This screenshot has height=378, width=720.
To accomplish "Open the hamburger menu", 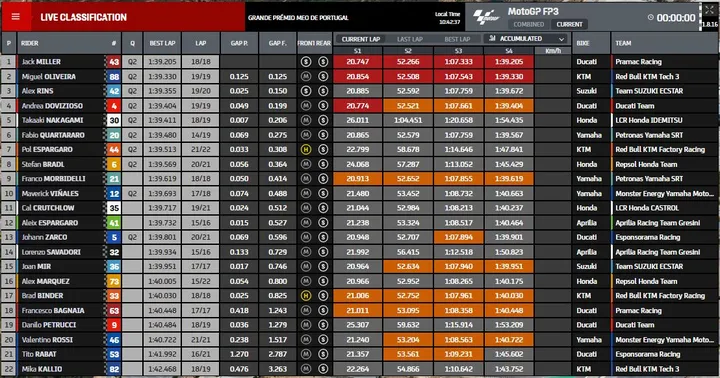I will 16,17.
